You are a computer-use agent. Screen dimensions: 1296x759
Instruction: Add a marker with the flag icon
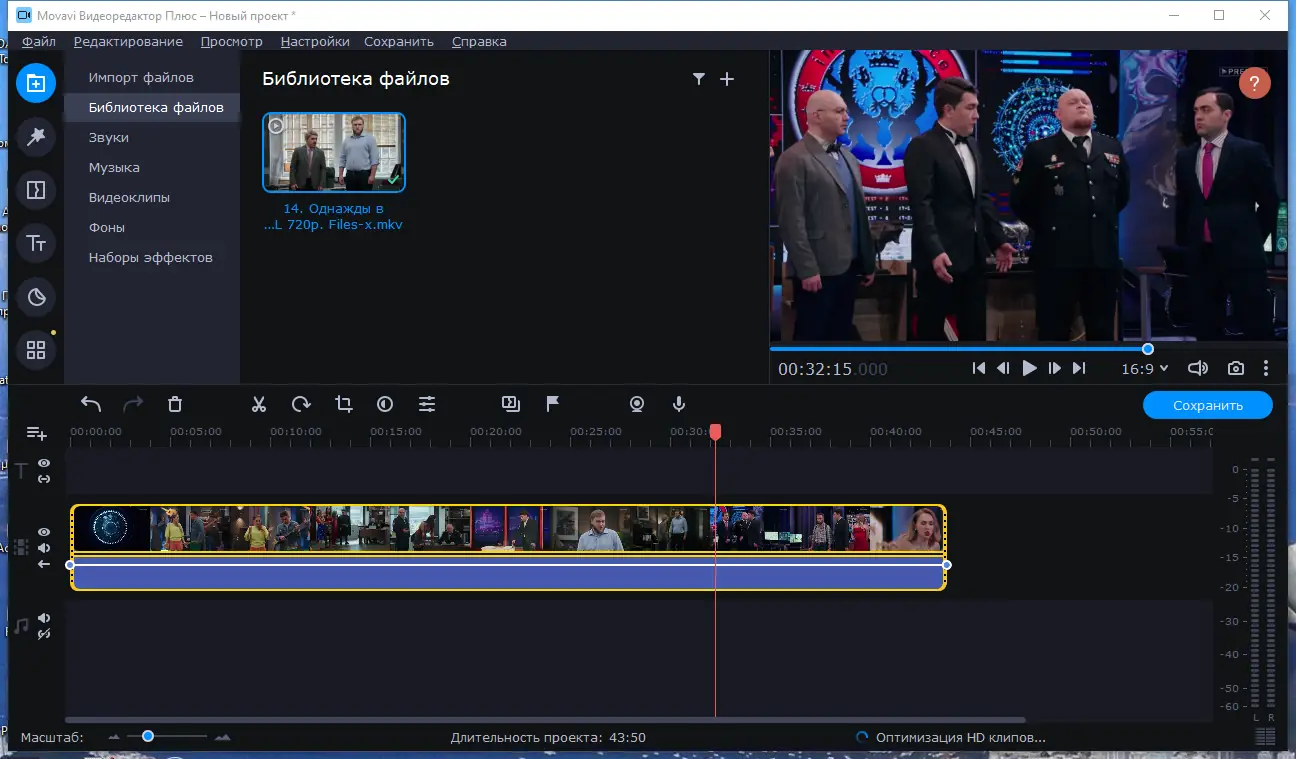(553, 404)
